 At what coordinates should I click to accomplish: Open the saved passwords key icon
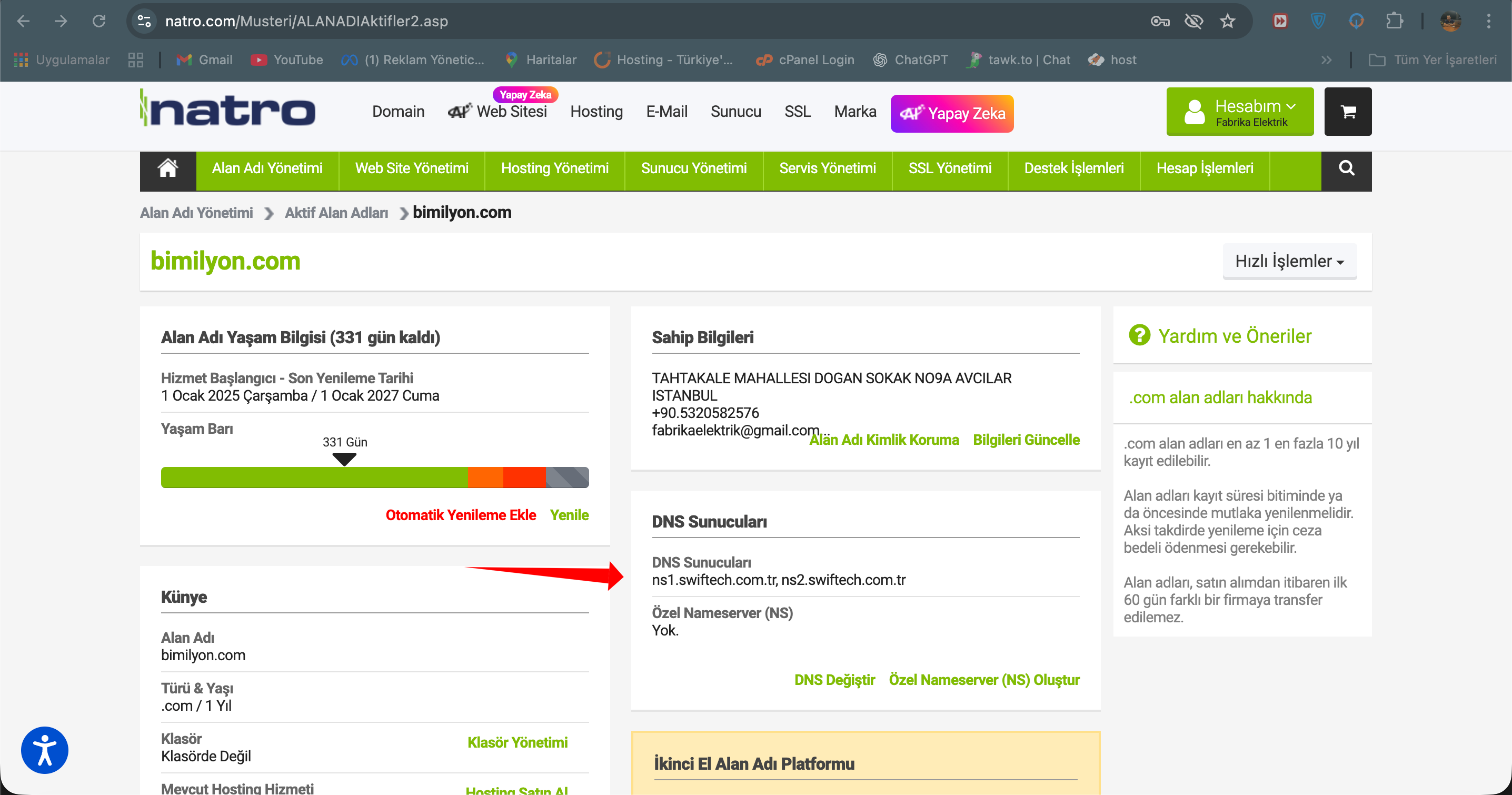(x=1160, y=21)
